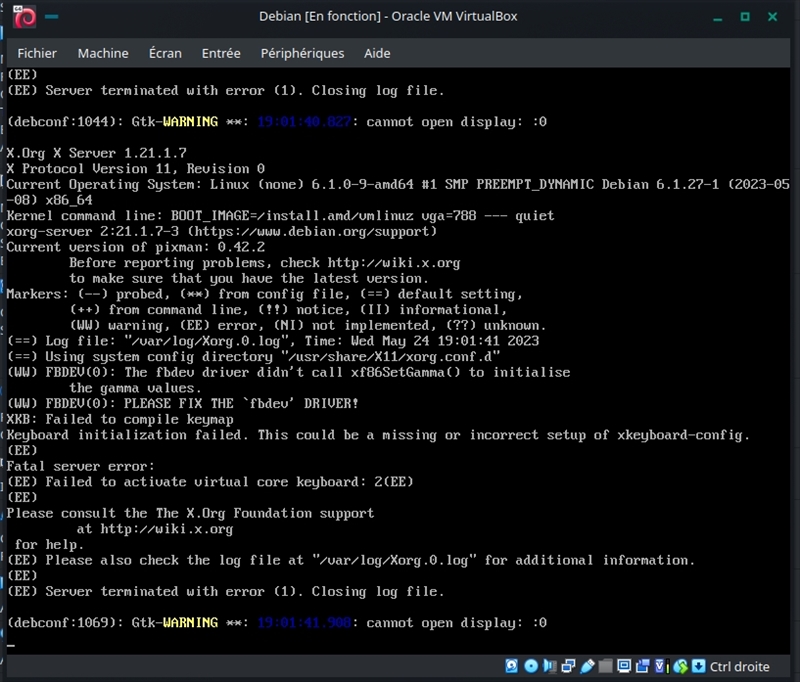This screenshot has height=682, width=800.
Task: Click the Debian swirl icon in the title bar
Action: click(x=24, y=17)
